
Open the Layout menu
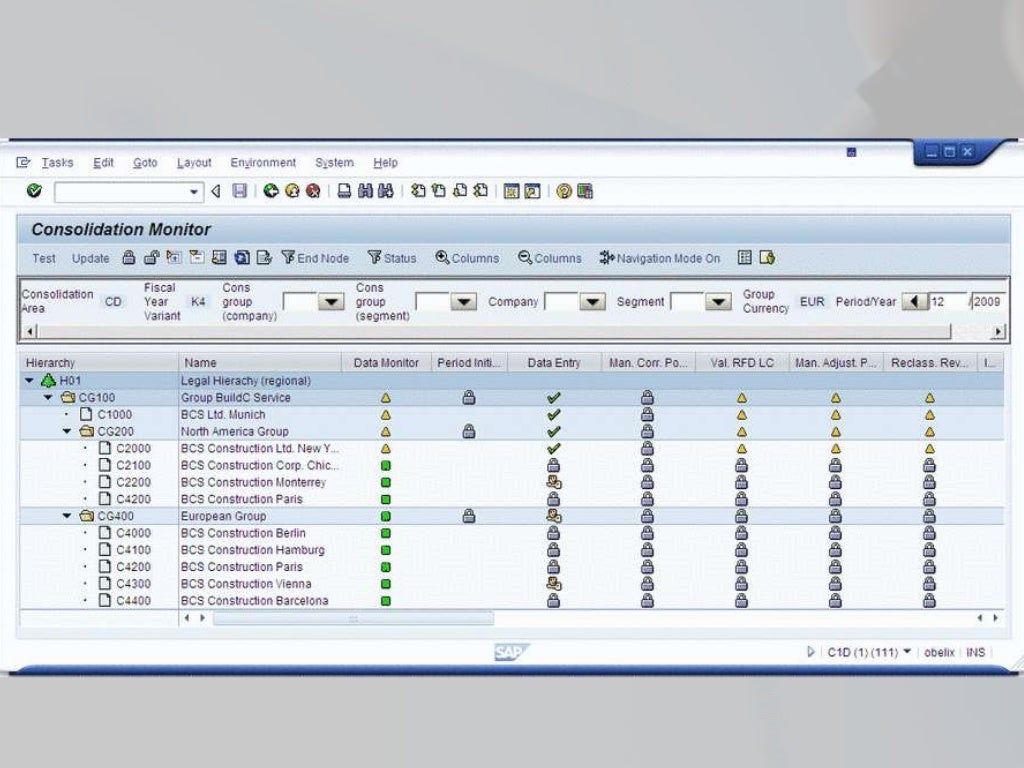pyautogui.click(x=194, y=163)
